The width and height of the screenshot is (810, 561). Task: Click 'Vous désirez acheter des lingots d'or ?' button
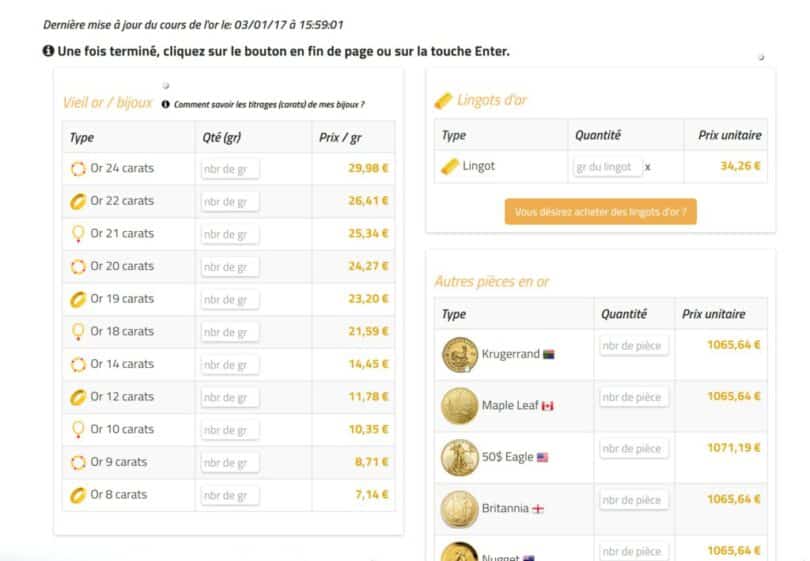coord(600,212)
